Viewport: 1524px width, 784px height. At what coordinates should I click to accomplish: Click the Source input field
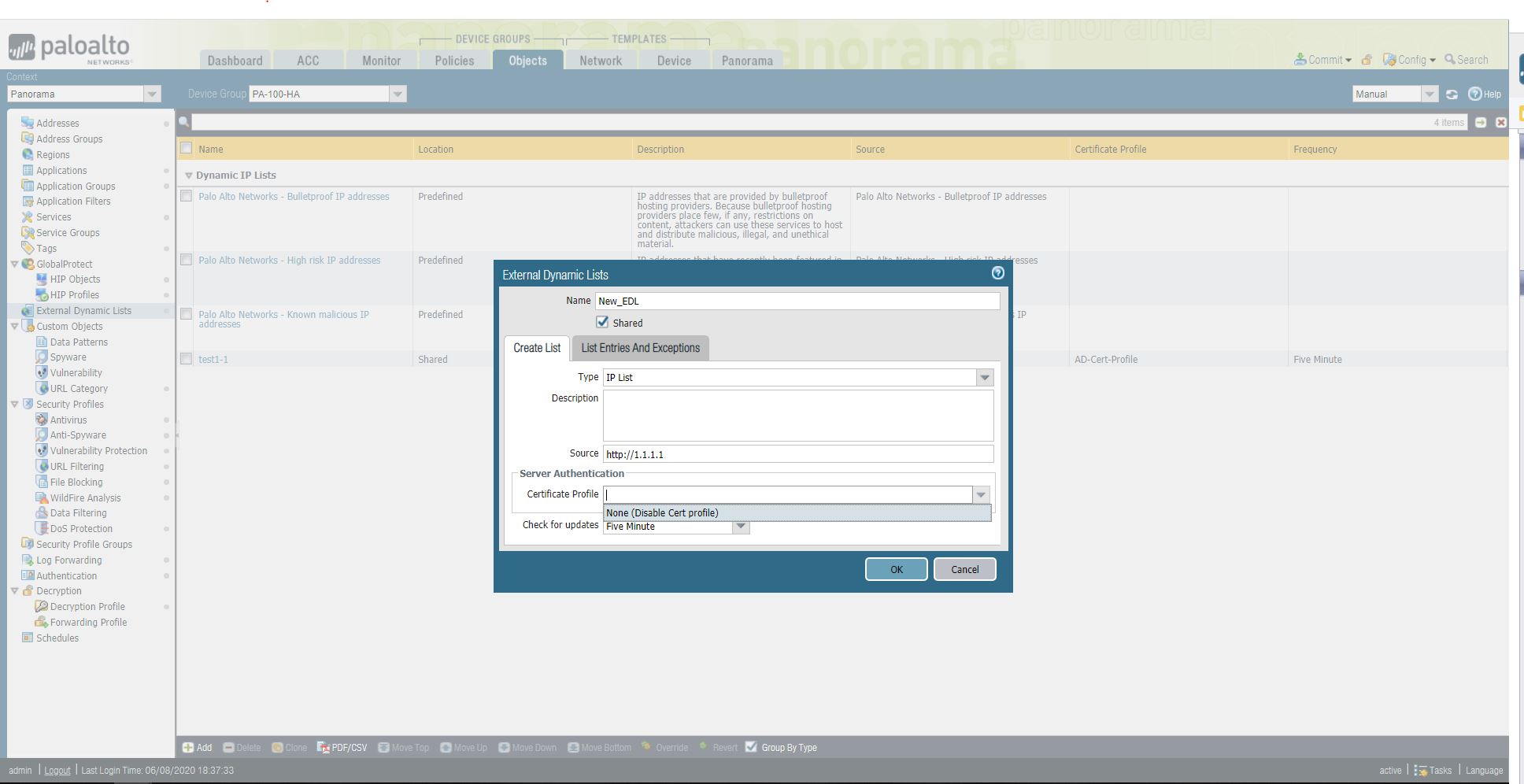[797, 454]
